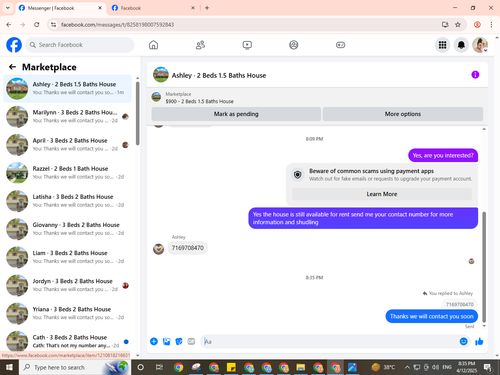Click Ashley's house thumbnail in chat header

[x=161, y=75]
